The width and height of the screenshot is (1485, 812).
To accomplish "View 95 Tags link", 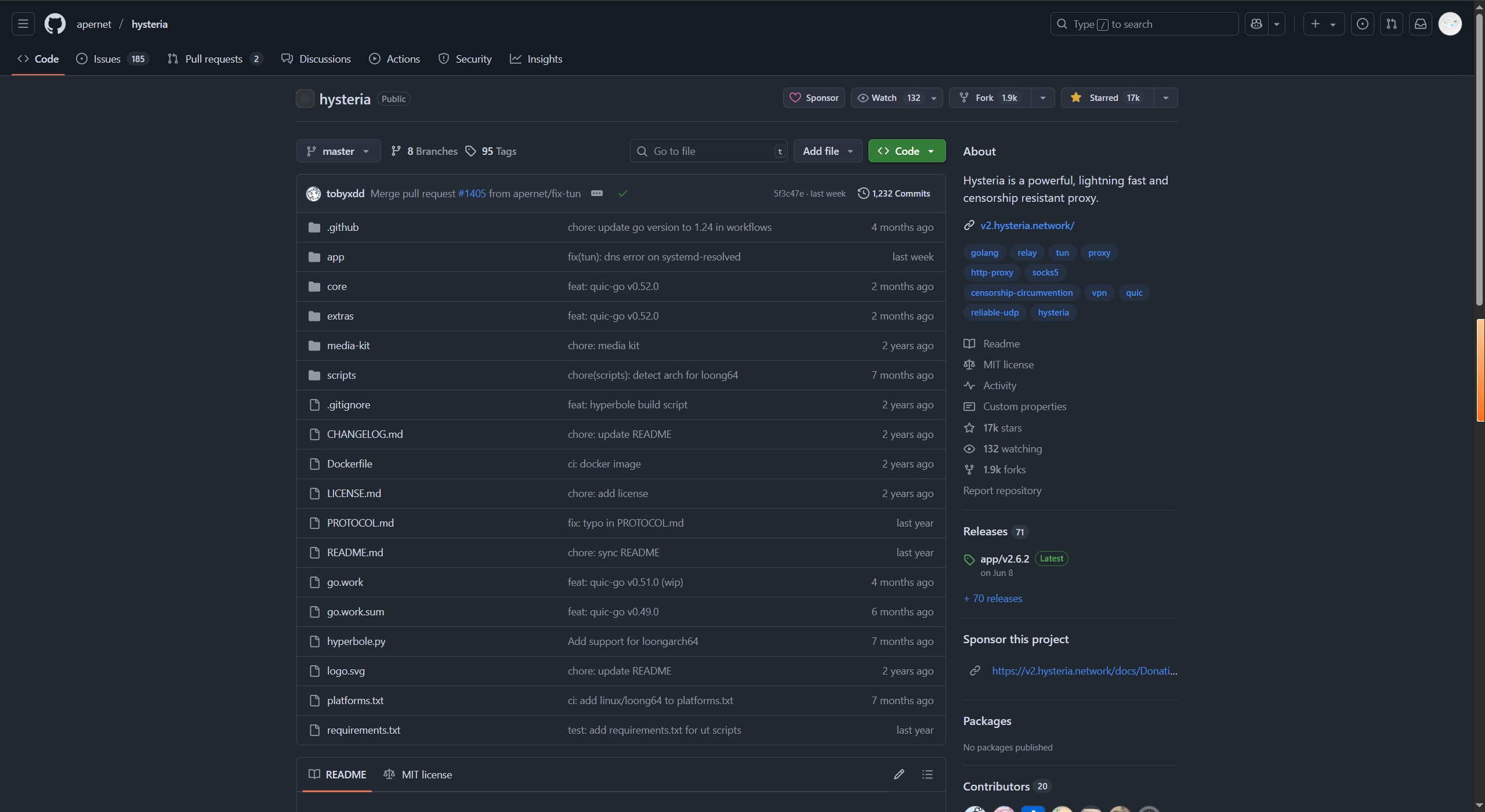I will [x=491, y=151].
